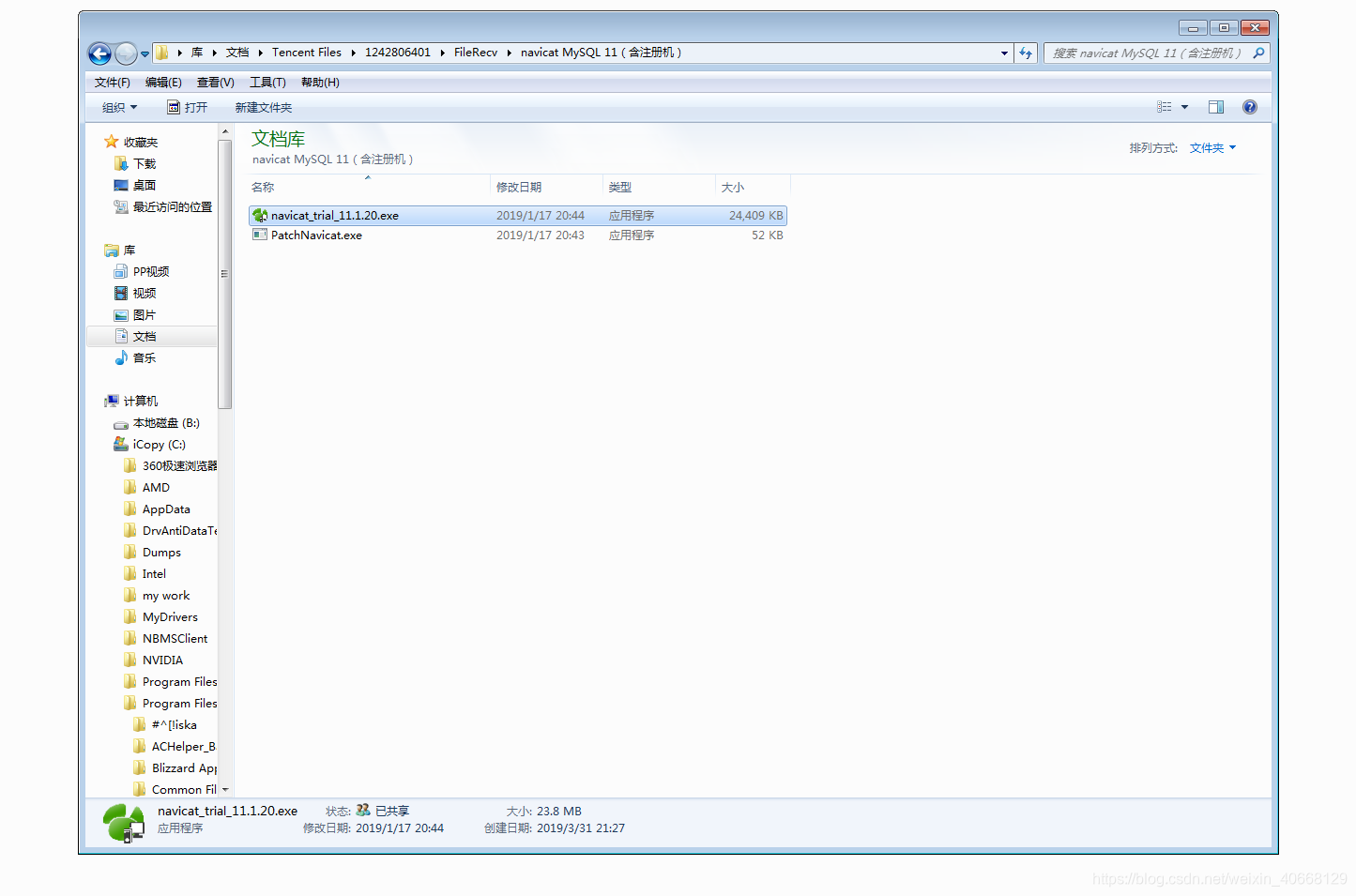1356x896 pixels.
Task: Click the 1242806401 breadcrumb segment
Action: [x=398, y=53]
